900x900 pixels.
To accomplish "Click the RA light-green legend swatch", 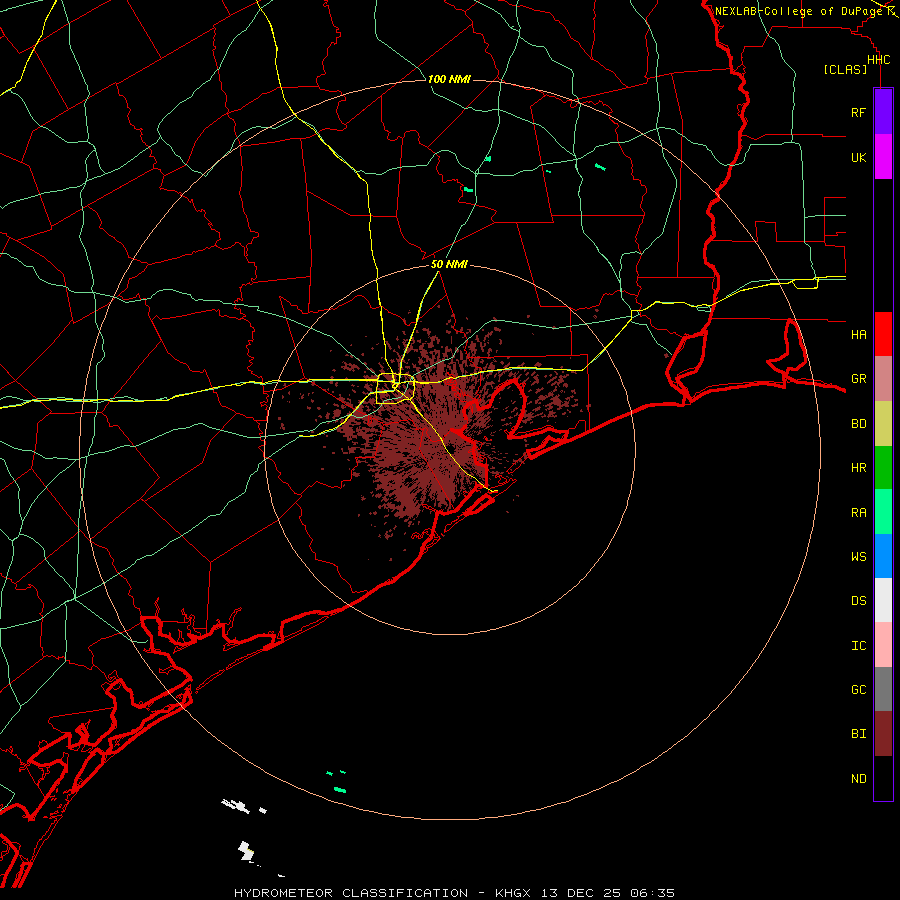I will pos(883,512).
